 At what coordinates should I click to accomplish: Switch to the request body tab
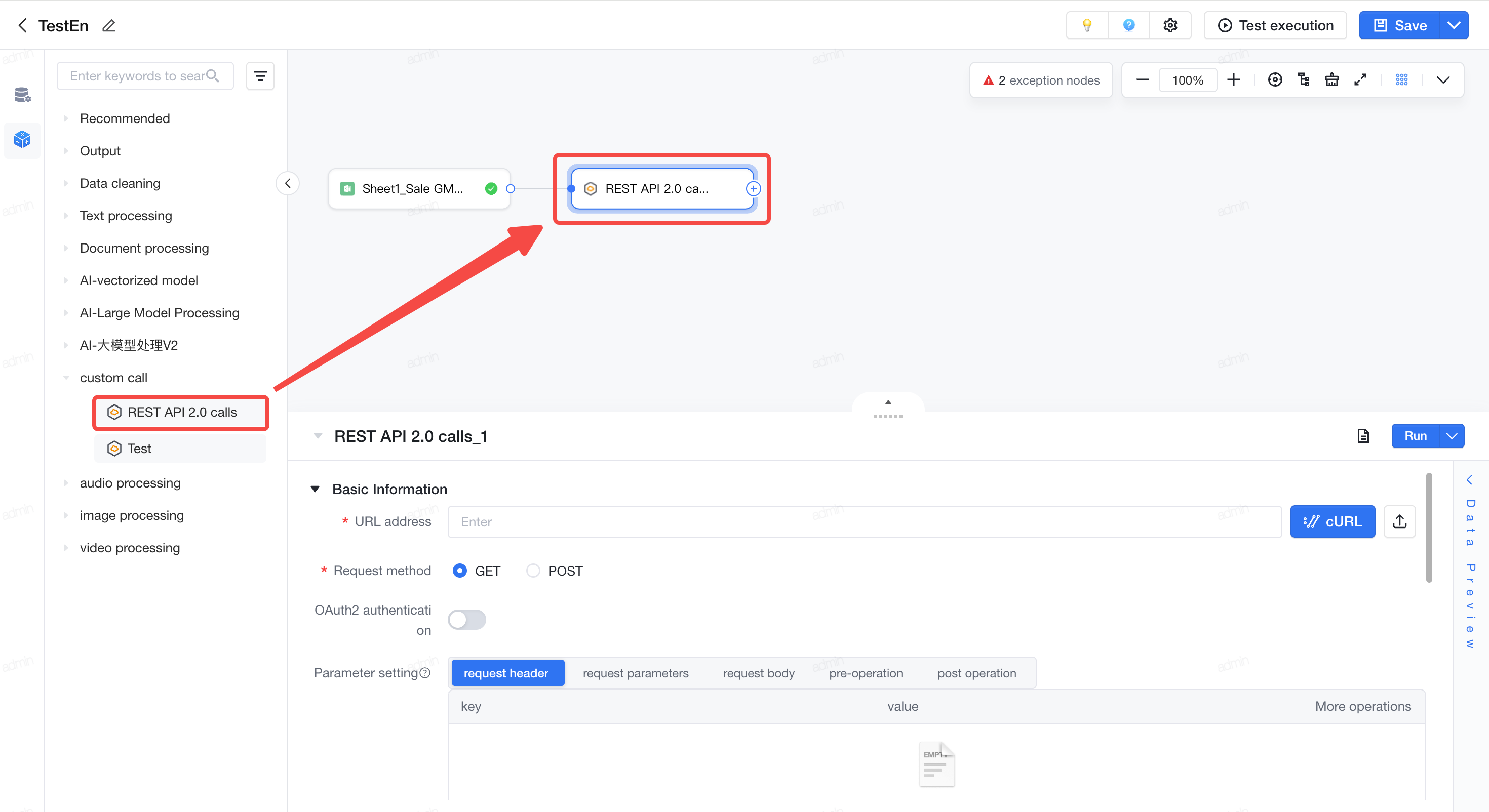(x=758, y=673)
